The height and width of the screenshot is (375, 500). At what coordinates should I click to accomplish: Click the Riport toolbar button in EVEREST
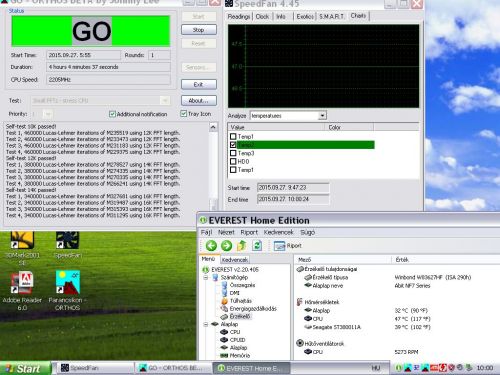pos(288,246)
